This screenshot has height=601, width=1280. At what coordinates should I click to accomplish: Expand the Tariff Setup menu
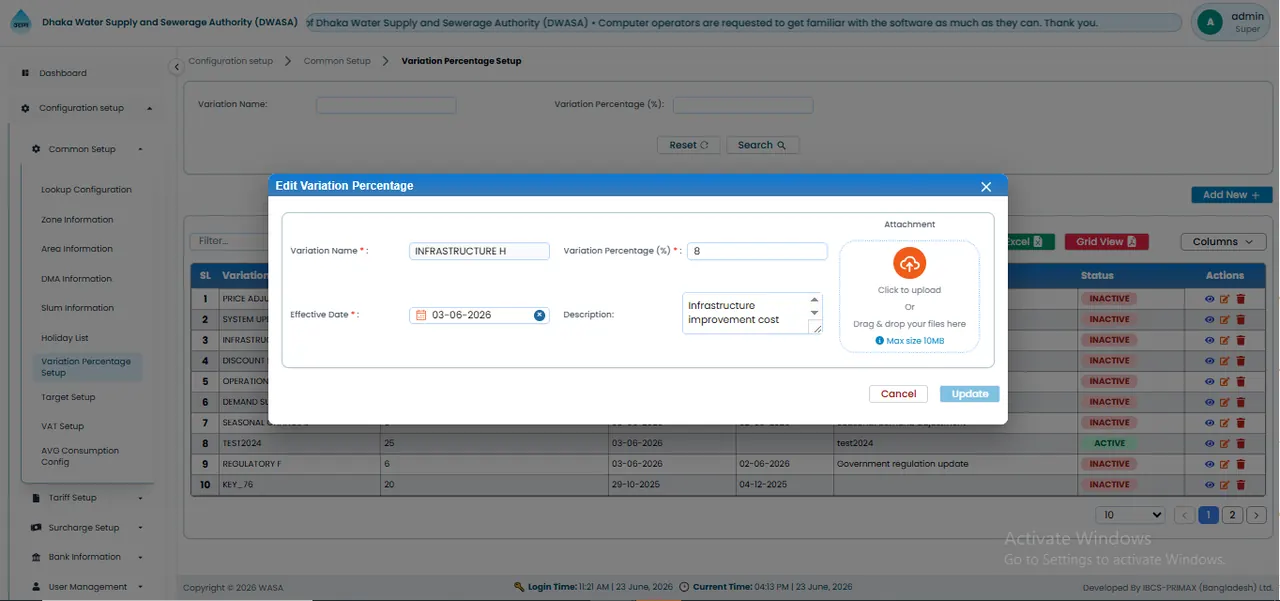tap(87, 498)
